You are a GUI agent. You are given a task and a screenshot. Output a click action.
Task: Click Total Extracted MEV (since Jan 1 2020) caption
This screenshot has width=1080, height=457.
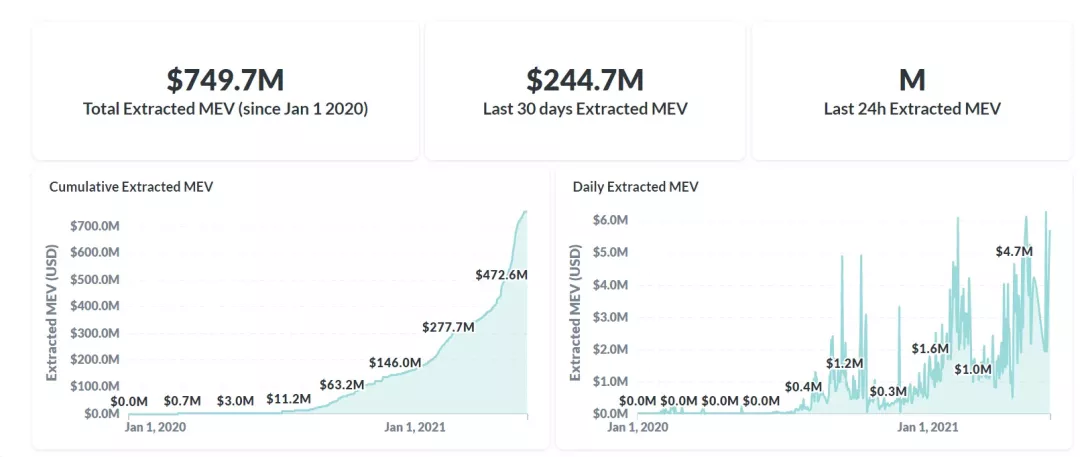click(x=225, y=108)
